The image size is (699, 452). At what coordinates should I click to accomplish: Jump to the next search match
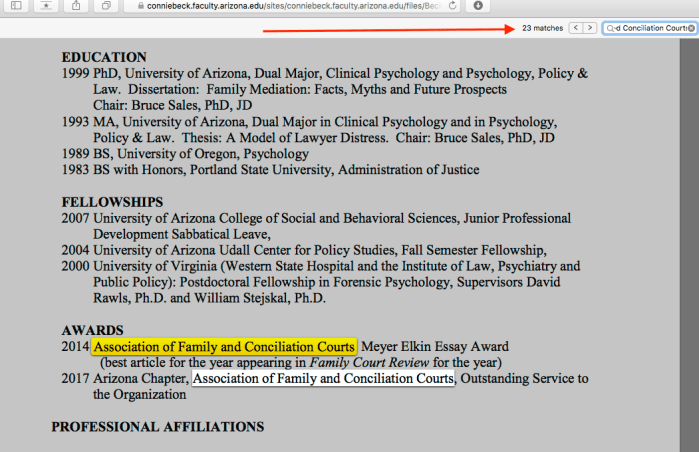click(x=589, y=28)
